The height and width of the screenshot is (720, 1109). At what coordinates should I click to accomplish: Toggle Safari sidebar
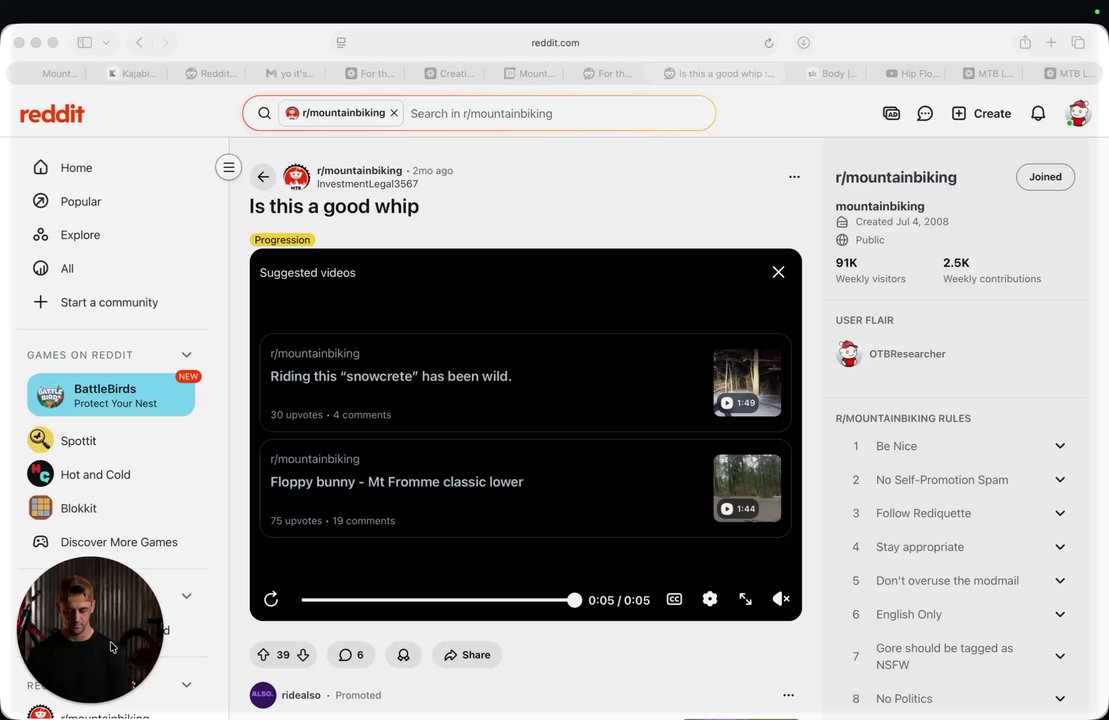pyautogui.click(x=84, y=42)
